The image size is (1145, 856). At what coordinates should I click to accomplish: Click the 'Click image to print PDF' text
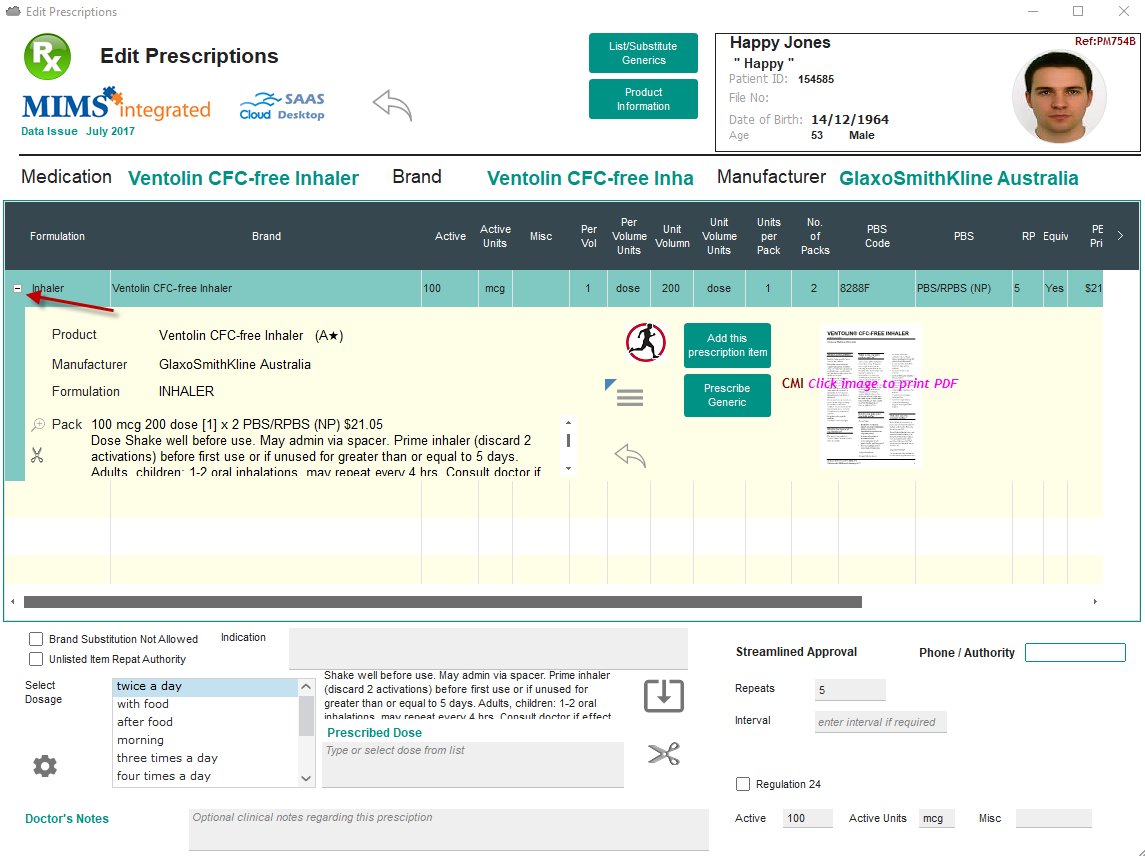click(882, 383)
